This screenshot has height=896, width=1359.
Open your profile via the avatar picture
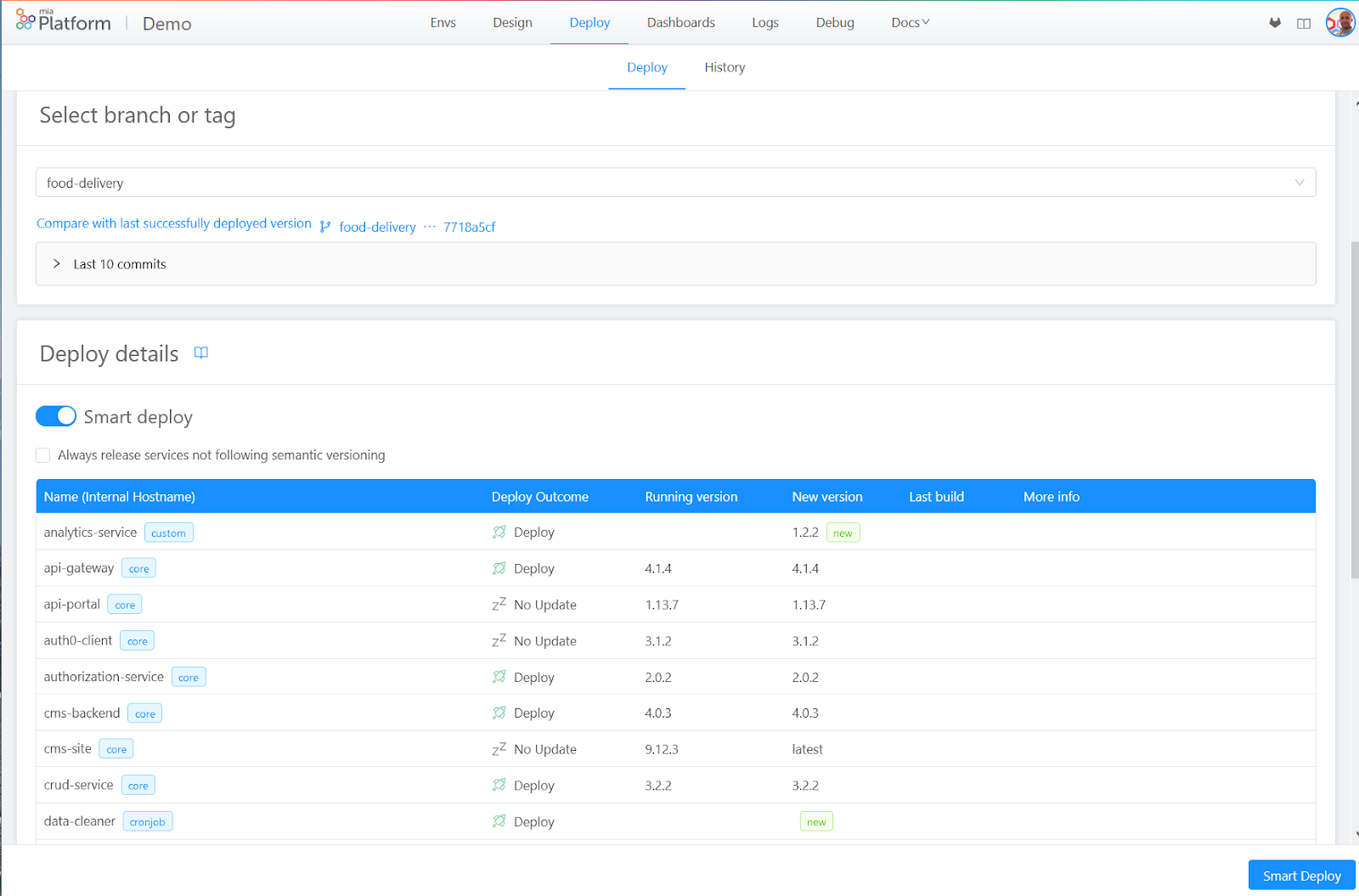[1339, 22]
